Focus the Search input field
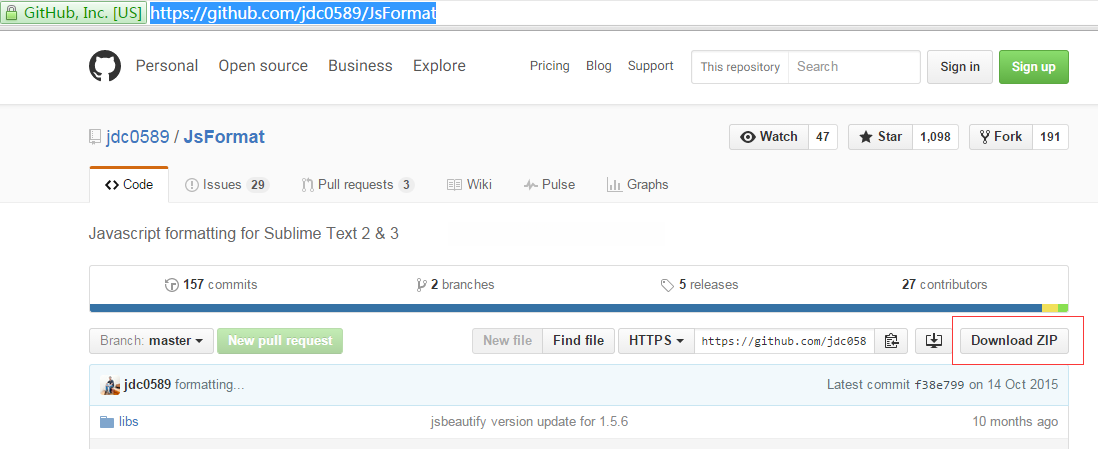Image resolution: width=1098 pixels, height=449 pixels. click(x=854, y=67)
